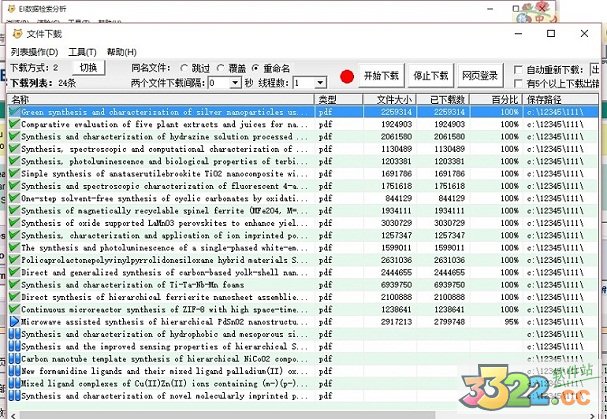Enable the 自动重新下载 checkbox
This screenshot has height=419, width=607.
pyautogui.click(x=518, y=70)
